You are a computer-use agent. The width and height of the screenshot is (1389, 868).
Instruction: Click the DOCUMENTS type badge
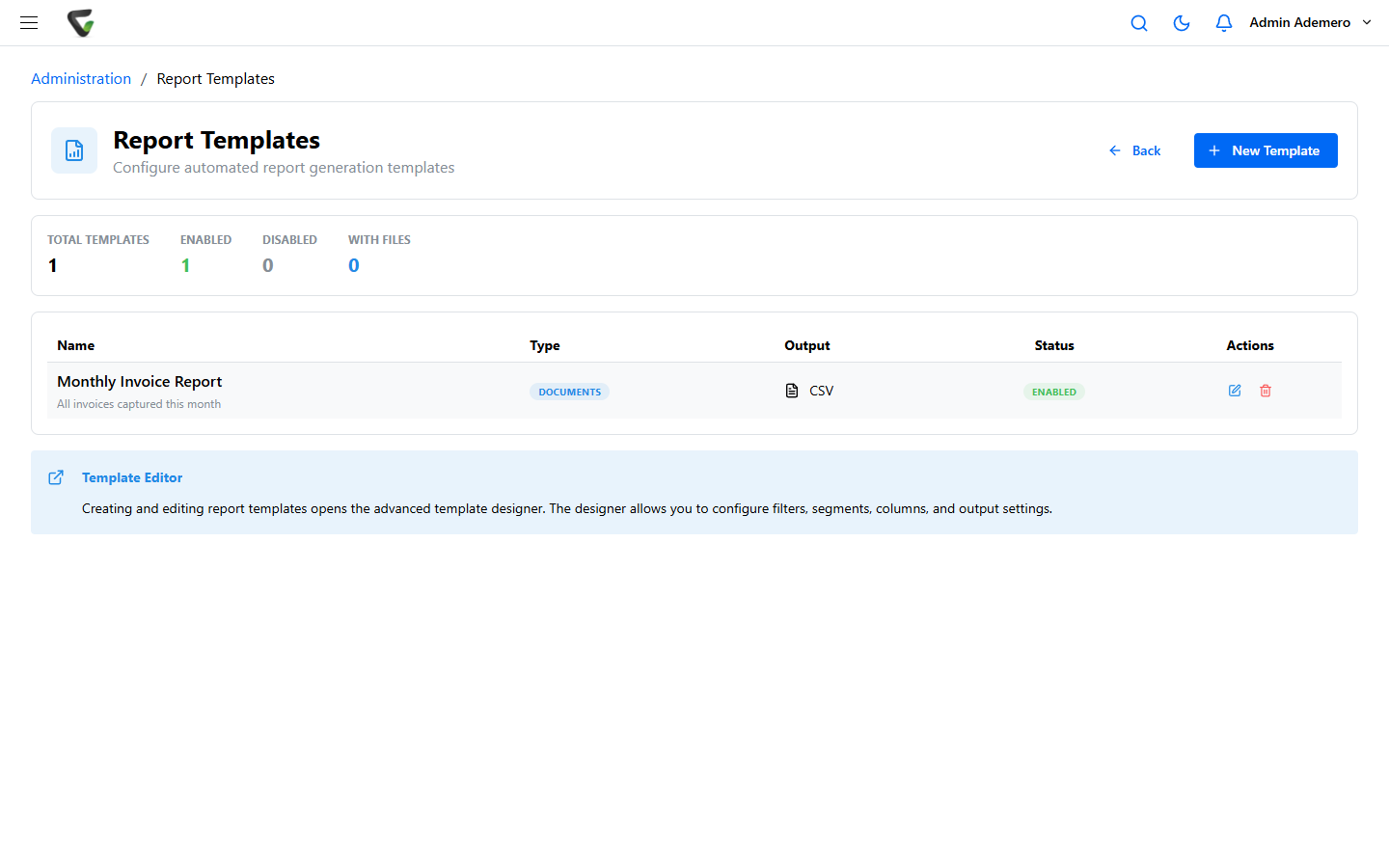pyautogui.click(x=569, y=392)
